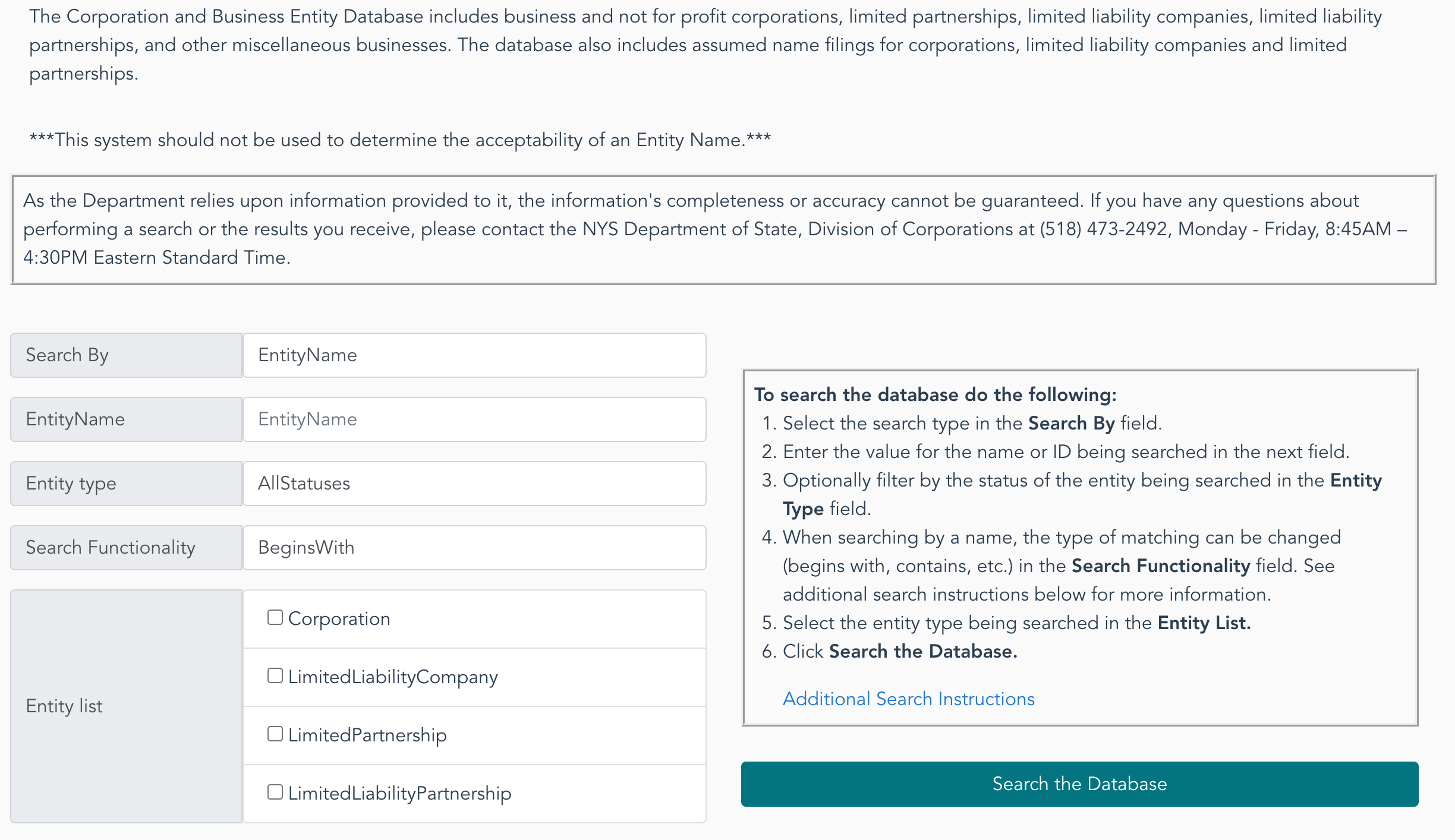This screenshot has height=840, width=1455.
Task: Click the Entity list label cell
Action: (127, 706)
